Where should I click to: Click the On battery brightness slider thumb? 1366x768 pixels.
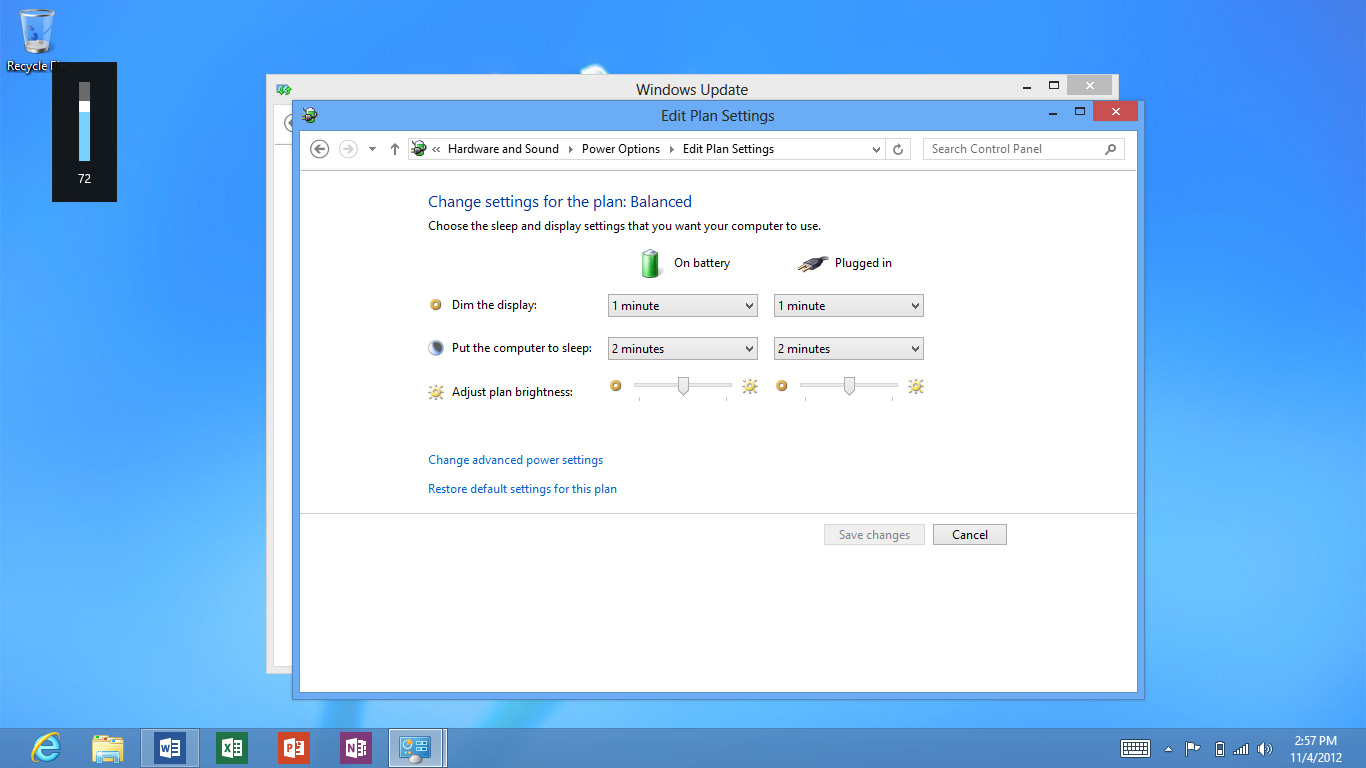(x=683, y=386)
